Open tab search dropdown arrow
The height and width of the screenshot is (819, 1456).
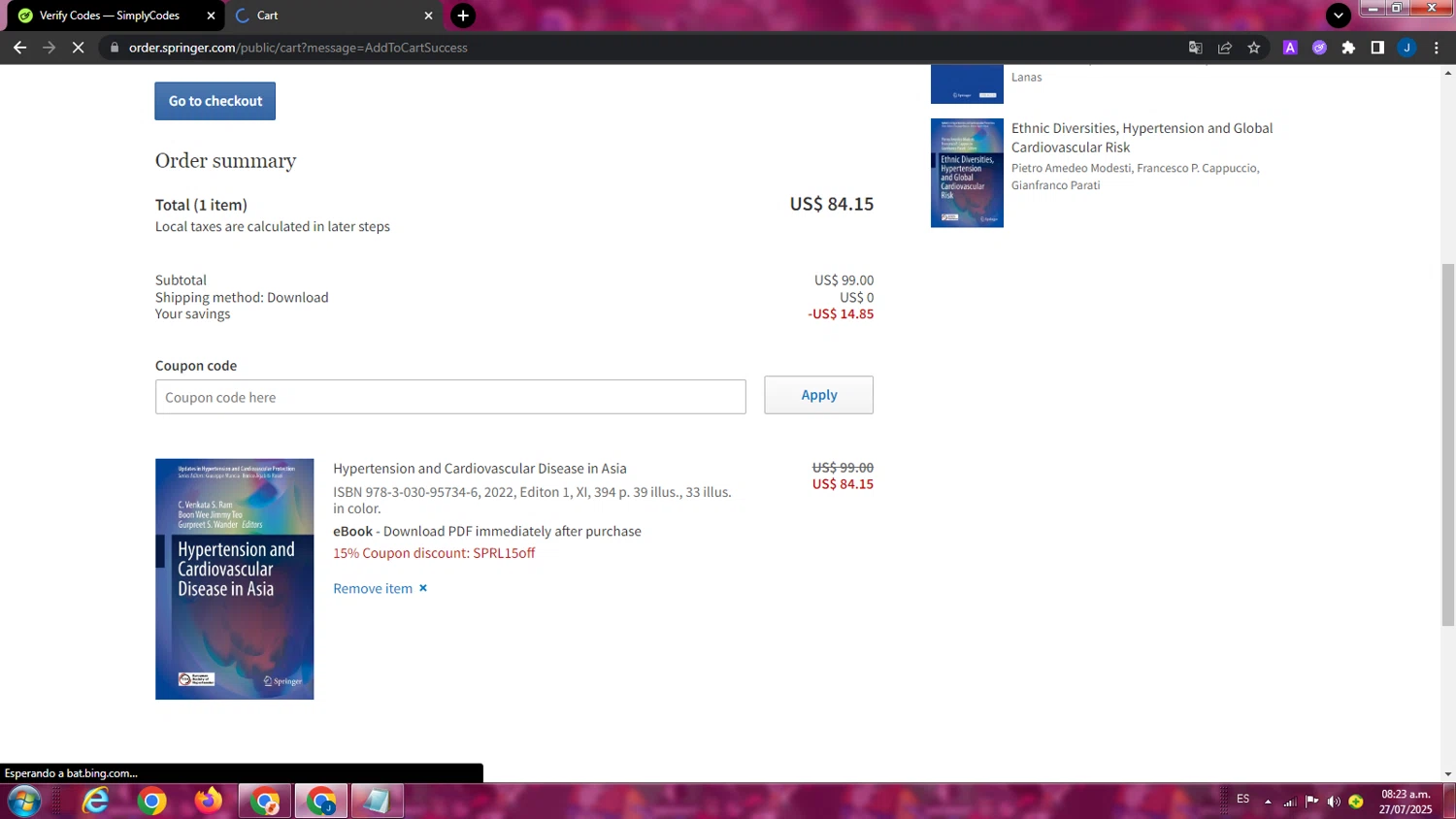[x=1339, y=16]
